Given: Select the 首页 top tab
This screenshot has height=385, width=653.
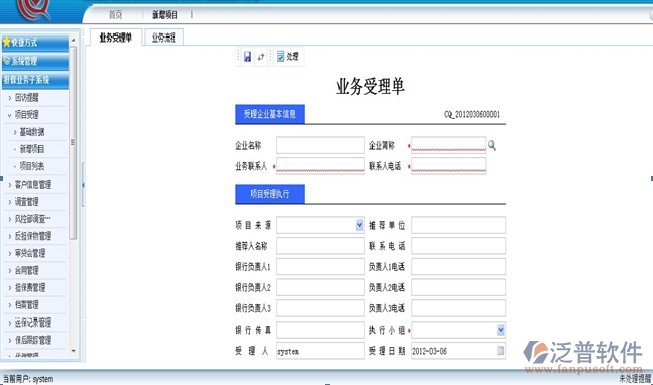Looking at the screenshot, I should point(116,15).
